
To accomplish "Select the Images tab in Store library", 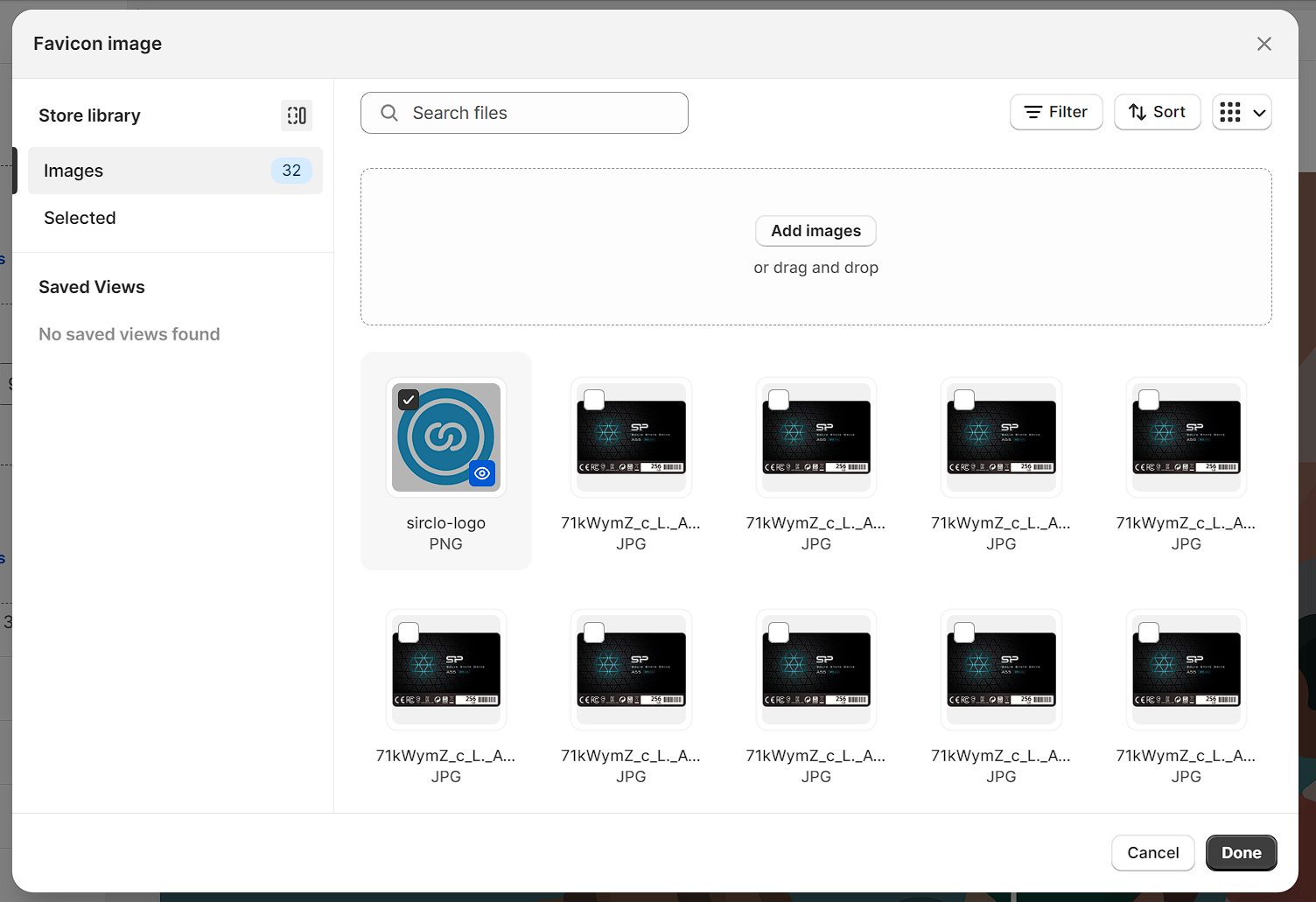I will pyautogui.click(x=175, y=171).
